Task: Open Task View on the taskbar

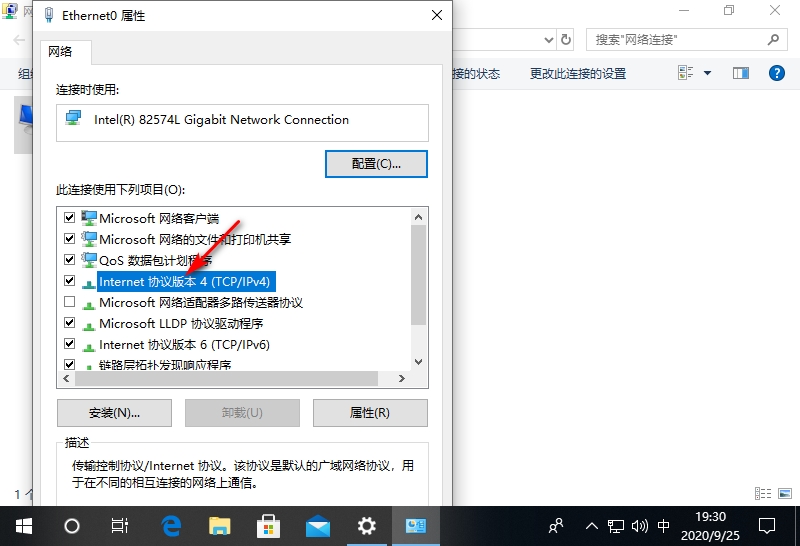Action: click(119, 526)
